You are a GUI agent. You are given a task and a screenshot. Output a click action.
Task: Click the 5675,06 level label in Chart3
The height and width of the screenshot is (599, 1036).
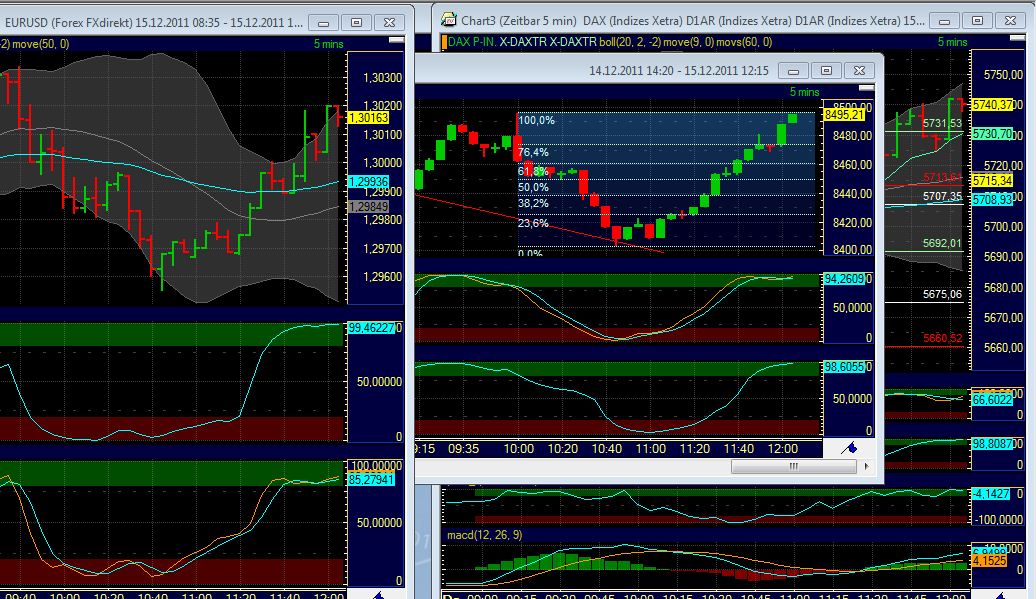(942, 294)
